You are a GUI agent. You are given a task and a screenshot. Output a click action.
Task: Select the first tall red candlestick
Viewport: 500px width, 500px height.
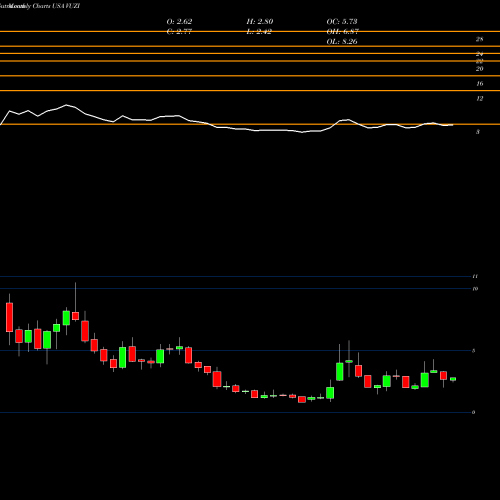pyautogui.click(x=9, y=317)
